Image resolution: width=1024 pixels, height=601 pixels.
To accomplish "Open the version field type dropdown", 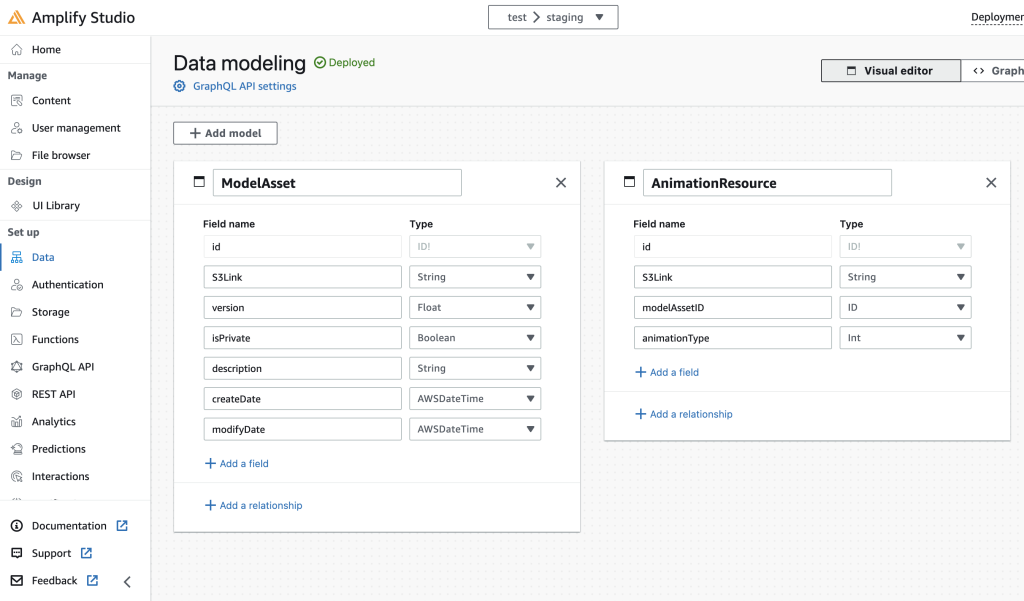I will click(x=474, y=307).
